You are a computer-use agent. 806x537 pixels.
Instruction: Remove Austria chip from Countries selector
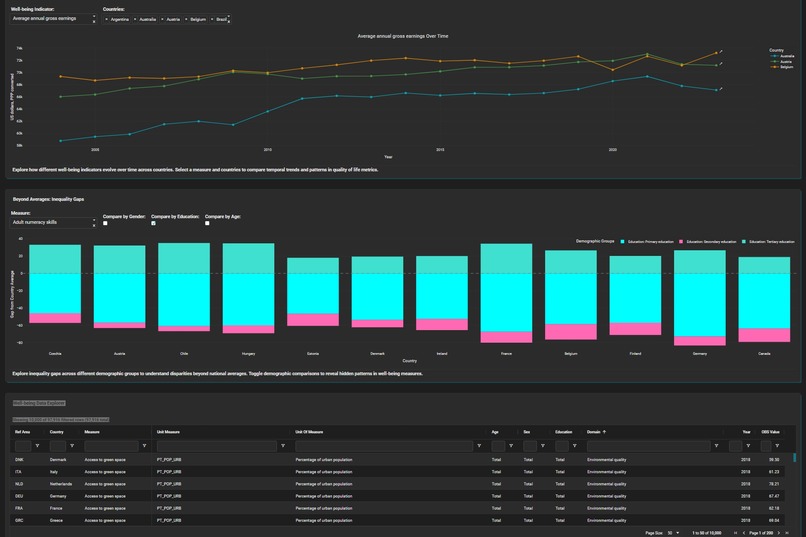pyautogui.click(x=162, y=20)
